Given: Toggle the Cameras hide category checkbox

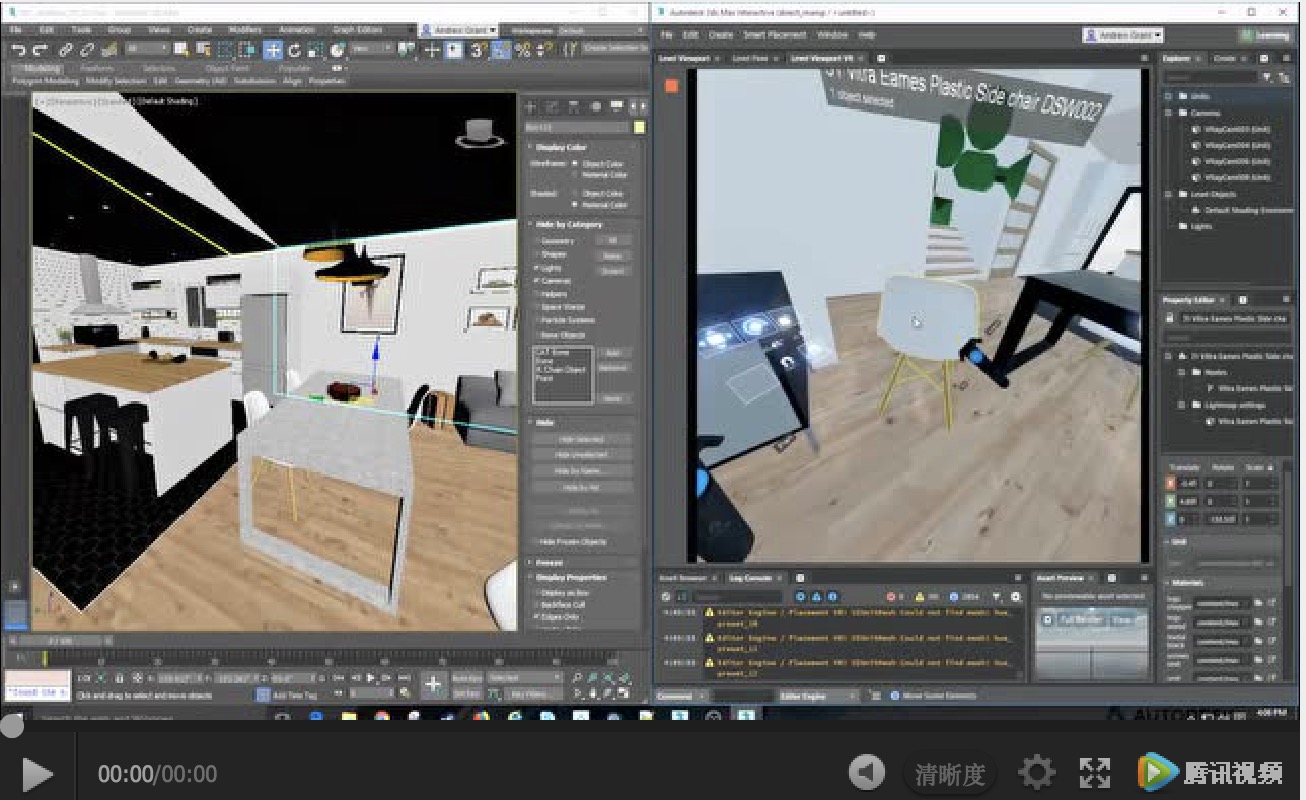Looking at the screenshot, I should pos(537,281).
